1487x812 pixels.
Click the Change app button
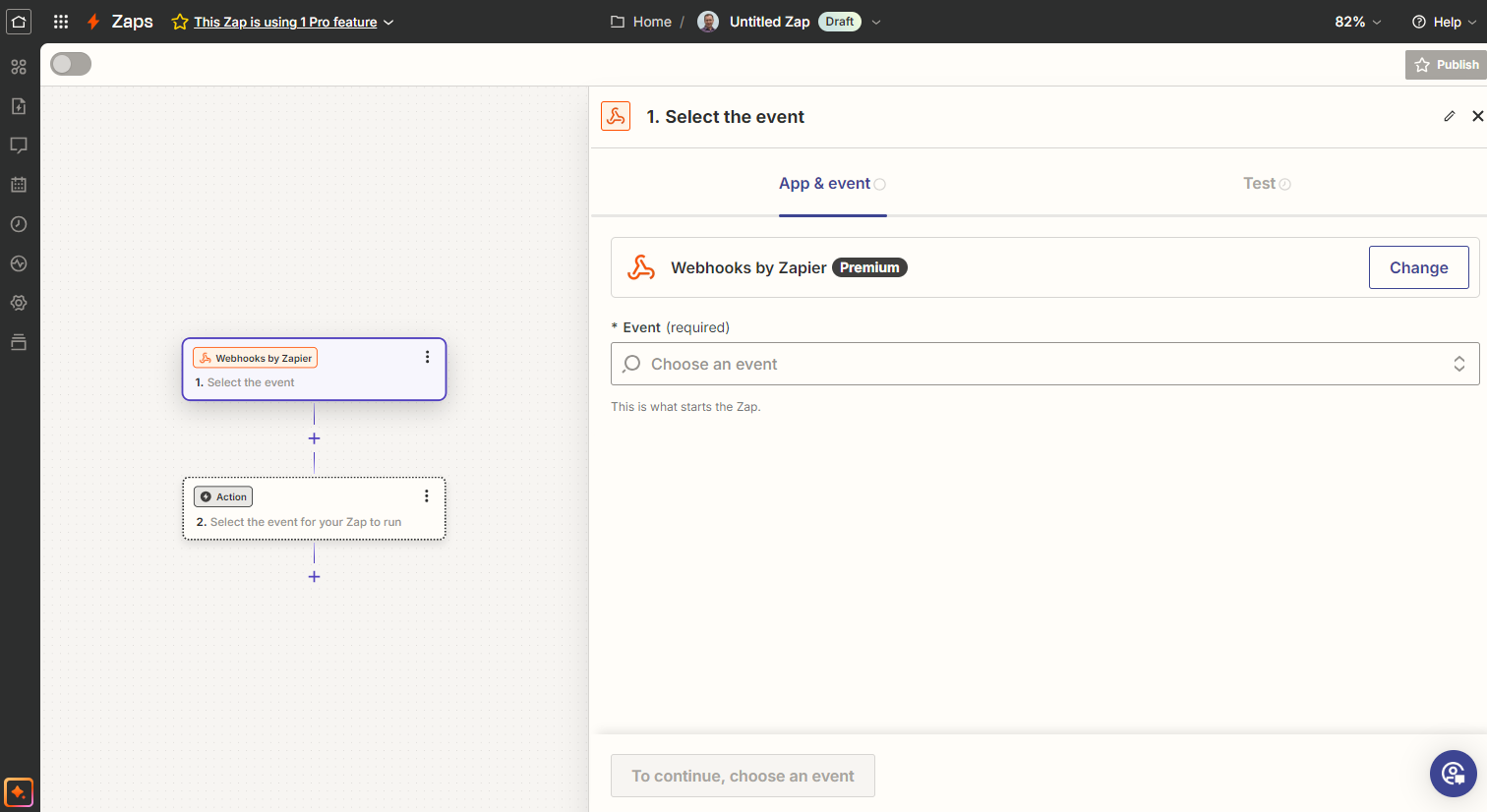[1418, 267]
